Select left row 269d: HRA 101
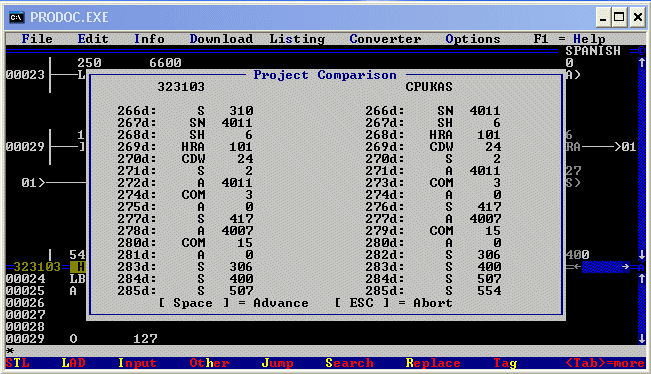Image resolution: width=651 pixels, height=374 pixels. coord(185,147)
